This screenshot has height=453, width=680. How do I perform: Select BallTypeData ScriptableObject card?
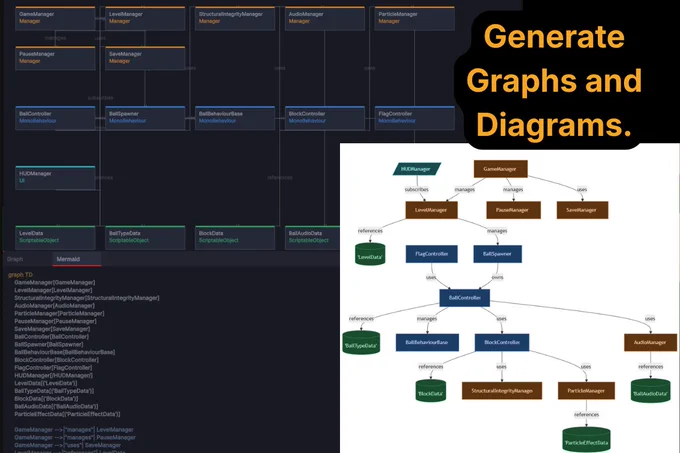[x=145, y=238]
